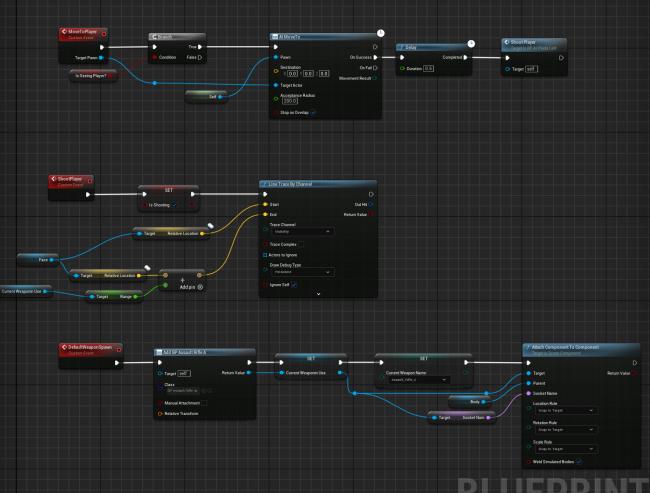Screen dimensions: 650x493
Task: Click the SET Current Weapon Use node title
Action: [311, 358]
